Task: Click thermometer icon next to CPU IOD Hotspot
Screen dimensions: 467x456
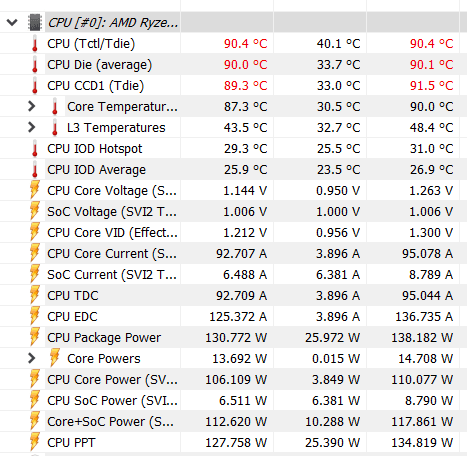Action: (35, 149)
